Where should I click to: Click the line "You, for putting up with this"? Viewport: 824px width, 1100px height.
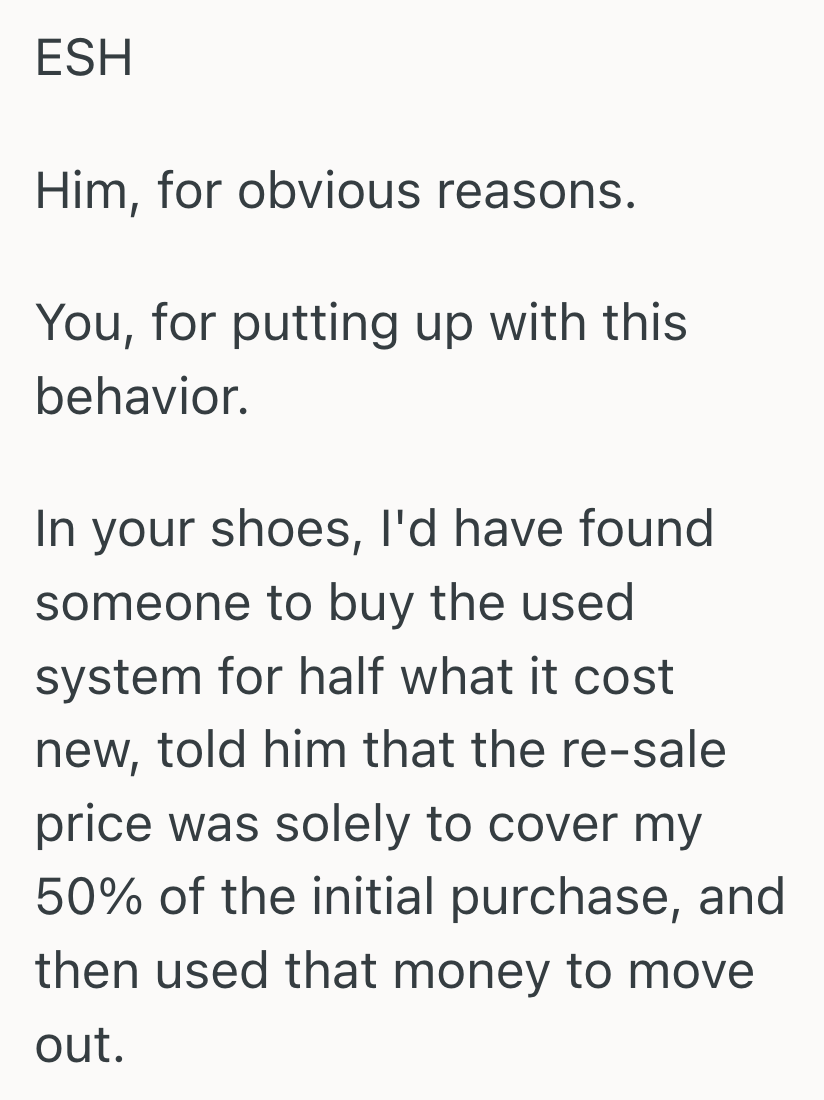(x=361, y=323)
